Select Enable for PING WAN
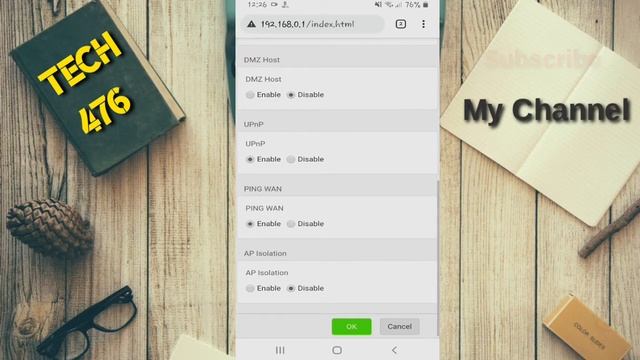 pyautogui.click(x=250, y=224)
